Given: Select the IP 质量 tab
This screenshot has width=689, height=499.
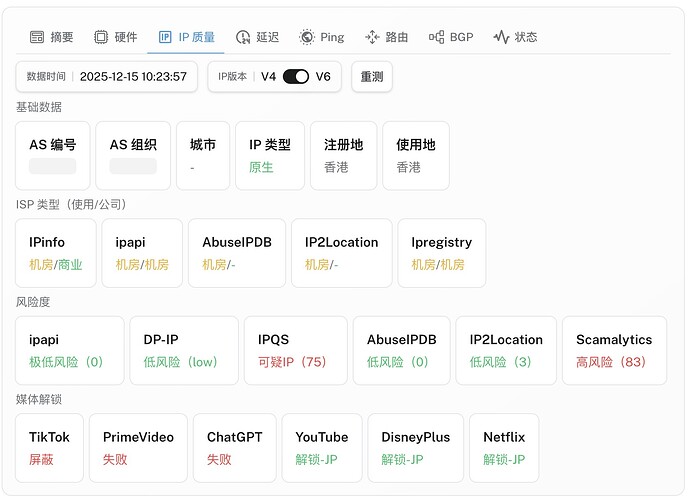Looking at the screenshot, I should pos(186,37).
